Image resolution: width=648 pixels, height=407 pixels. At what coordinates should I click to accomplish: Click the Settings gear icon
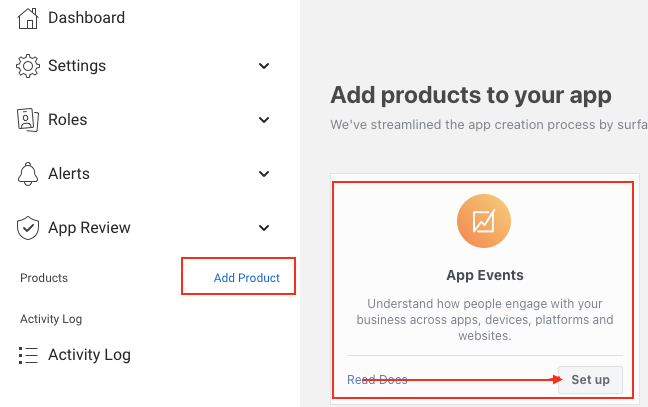coord(28,66)
